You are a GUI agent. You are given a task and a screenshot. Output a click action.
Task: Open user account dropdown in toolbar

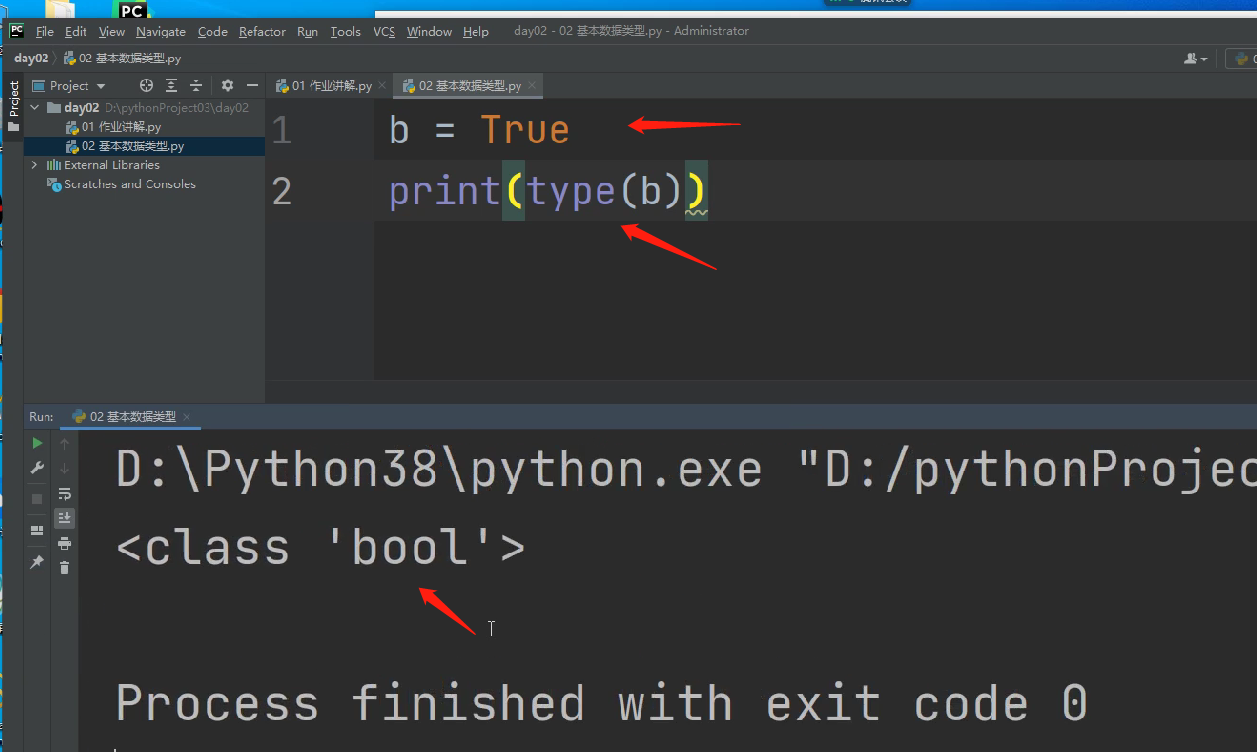point(1195,59)
